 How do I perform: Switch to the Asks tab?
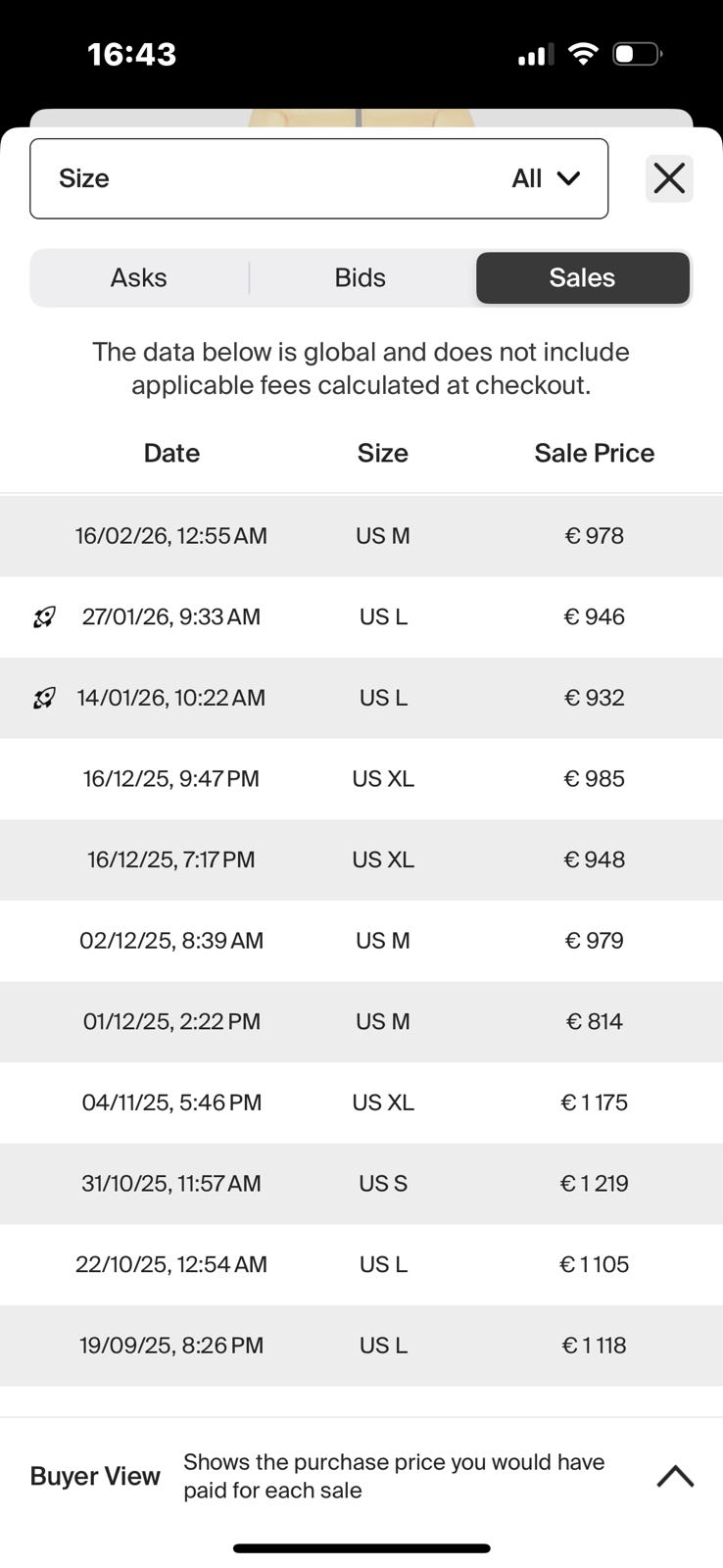[x=138, y=278]
